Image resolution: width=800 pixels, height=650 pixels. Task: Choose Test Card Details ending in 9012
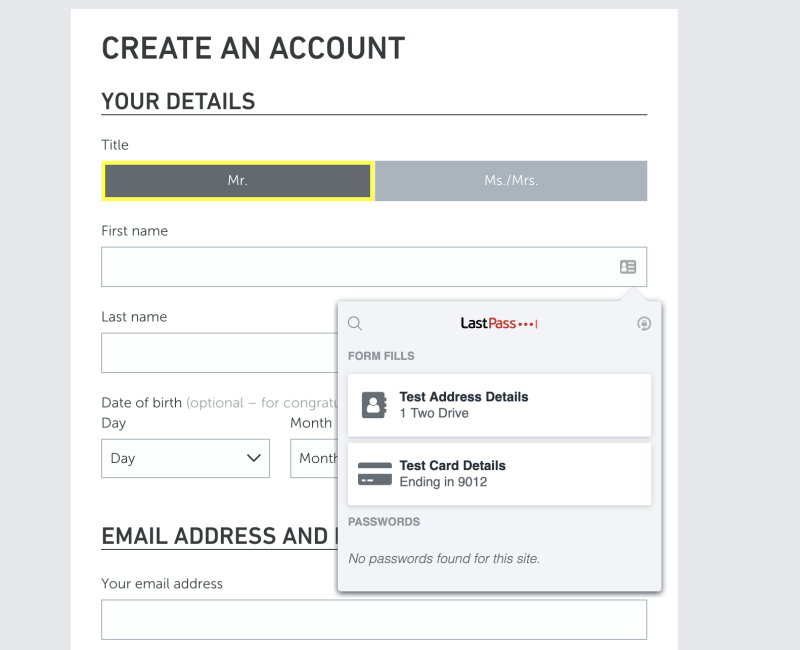(x=499, y=474)
